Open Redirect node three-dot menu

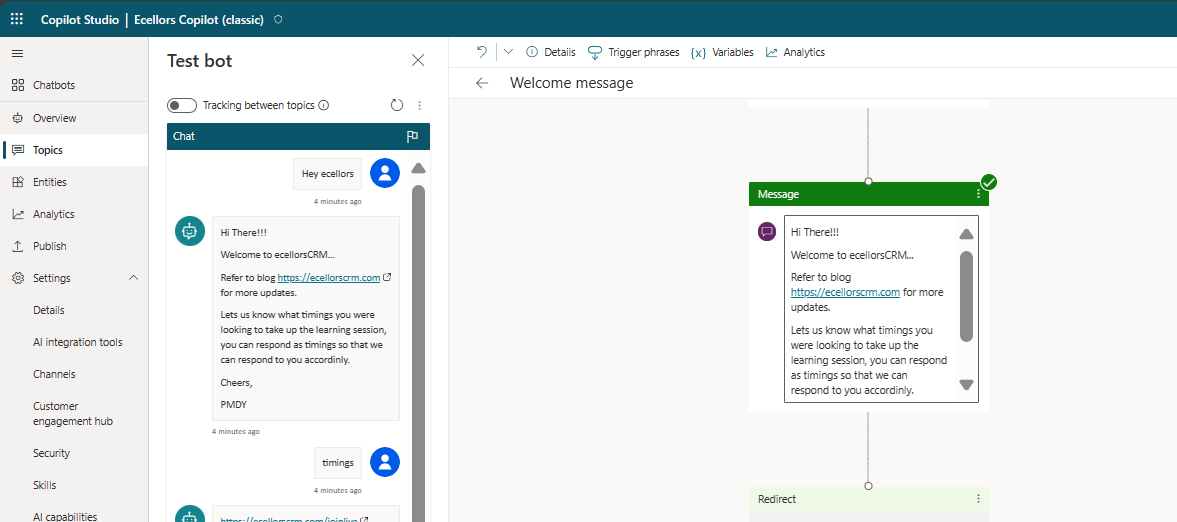tap(978, 499)
